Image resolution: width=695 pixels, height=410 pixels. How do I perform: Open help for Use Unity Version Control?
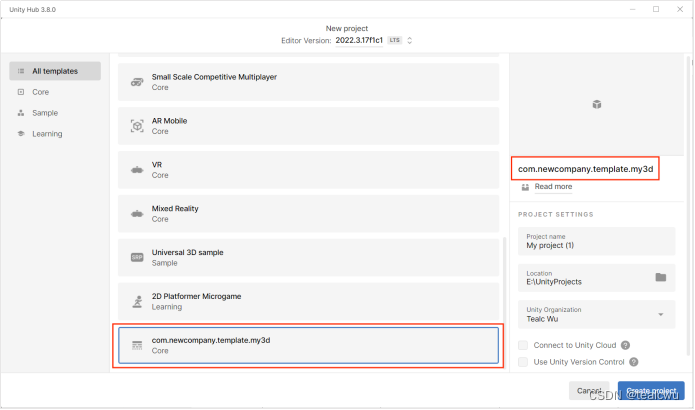(634, 362)
